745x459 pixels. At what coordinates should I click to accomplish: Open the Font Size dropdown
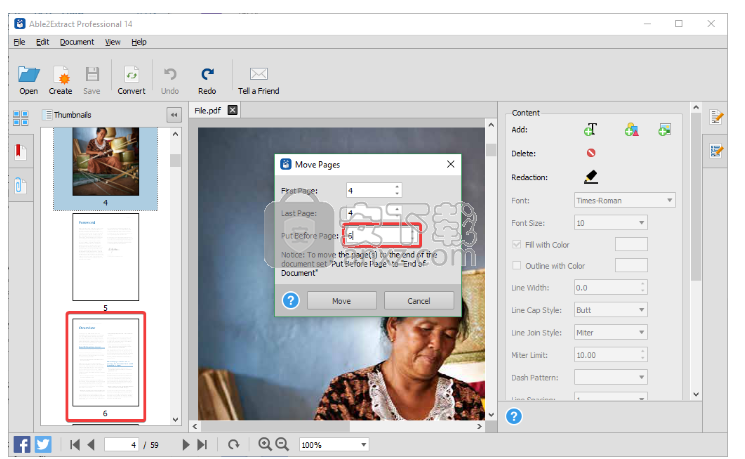click(611, 223)
